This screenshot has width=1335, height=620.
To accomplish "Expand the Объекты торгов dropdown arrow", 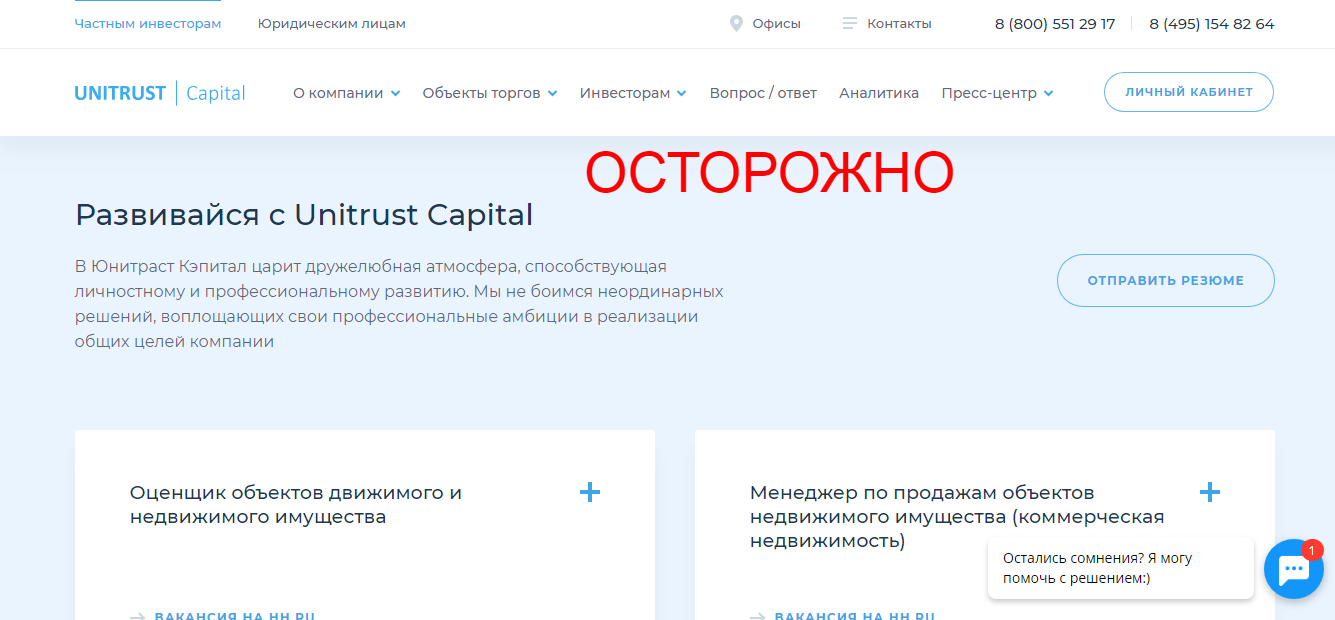I will (x=553, y=93).
